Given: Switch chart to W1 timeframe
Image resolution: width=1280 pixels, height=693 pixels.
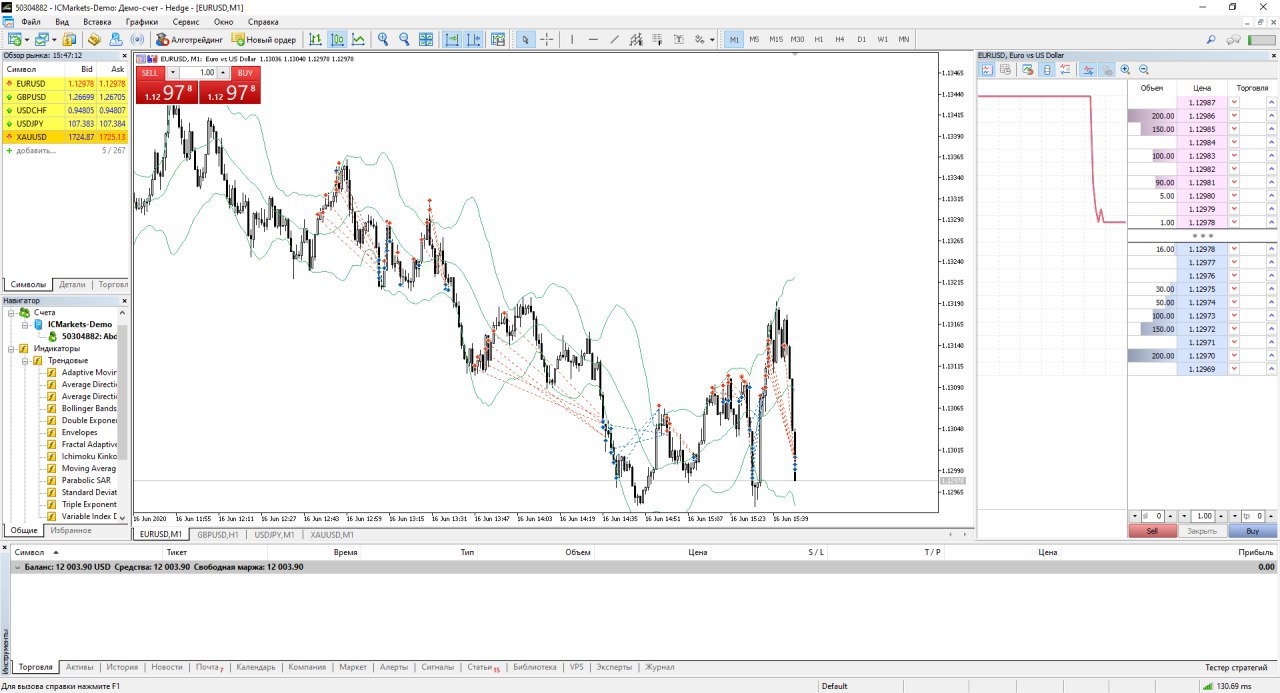Looking at the screenshot, I should tap(883, 40).
